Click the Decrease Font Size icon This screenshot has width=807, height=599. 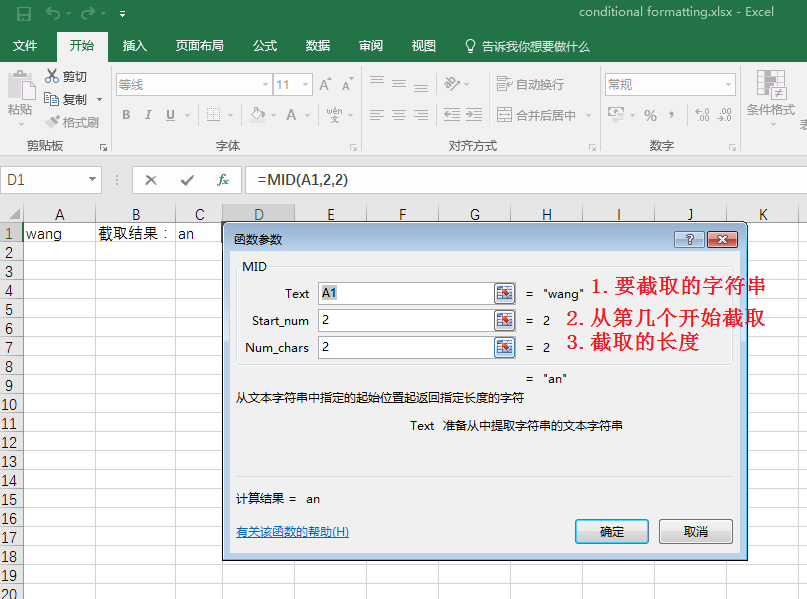click(348, 84)
